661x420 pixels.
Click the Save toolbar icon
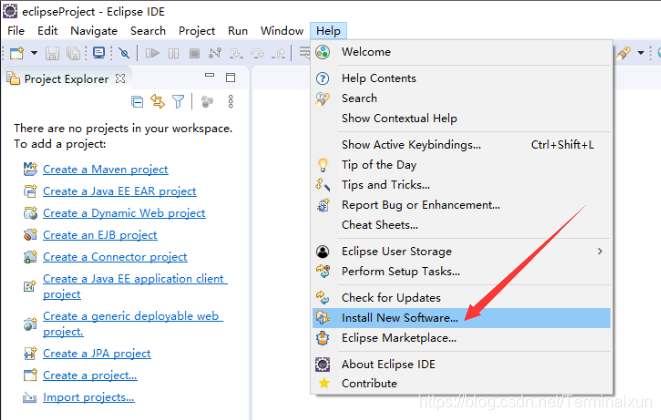pos(52,53)
